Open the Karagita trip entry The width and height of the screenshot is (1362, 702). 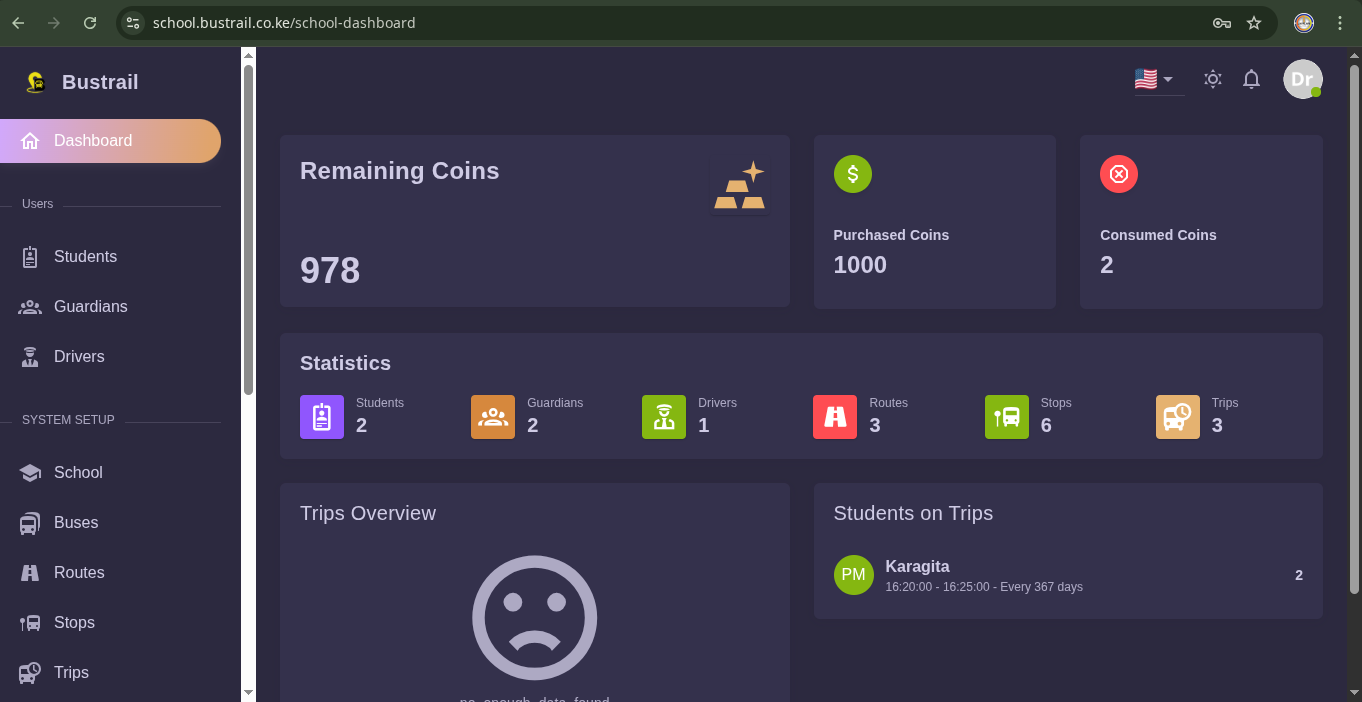(917, 566)
